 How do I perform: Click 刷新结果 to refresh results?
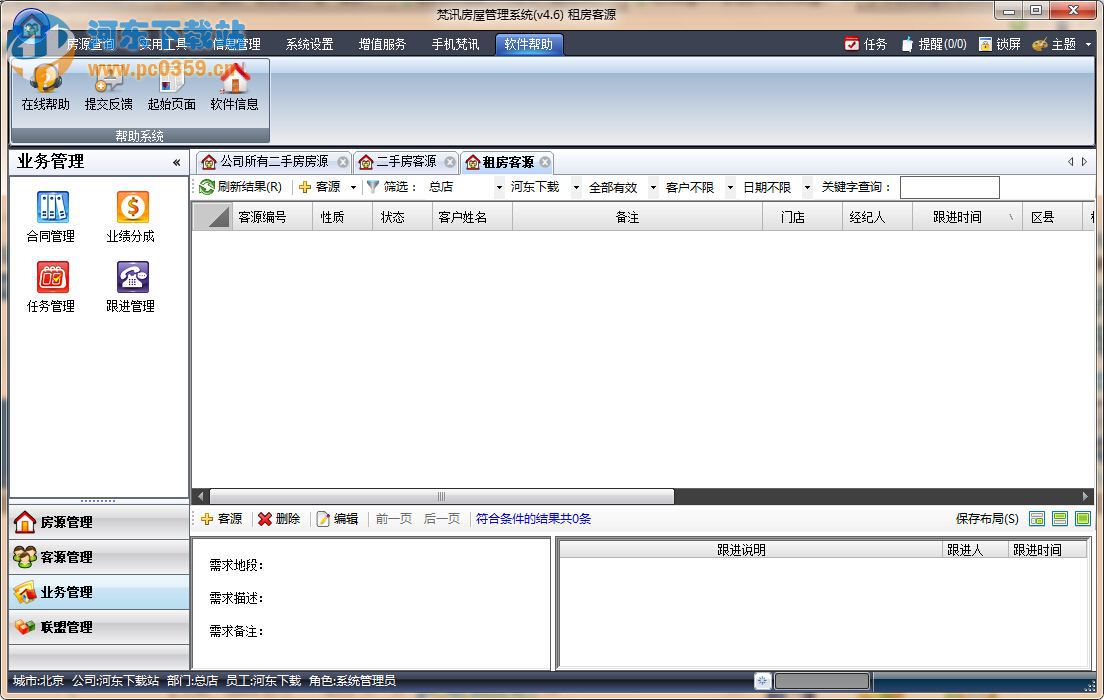[240, 187]
